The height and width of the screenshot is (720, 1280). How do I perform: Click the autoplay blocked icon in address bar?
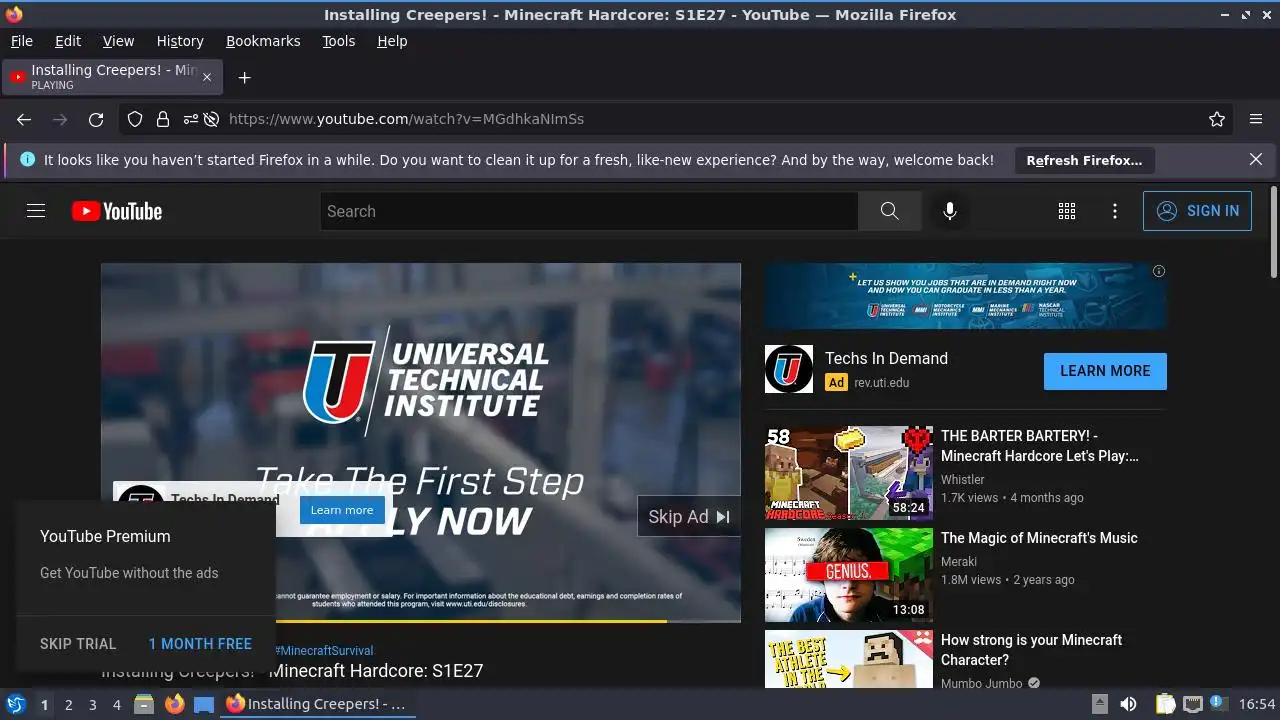point(211,119)
